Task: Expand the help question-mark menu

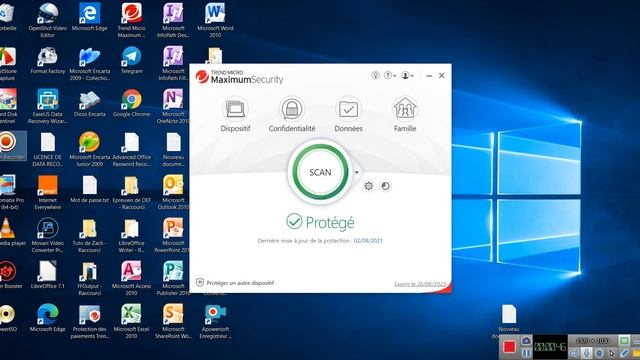Action: 390,76
